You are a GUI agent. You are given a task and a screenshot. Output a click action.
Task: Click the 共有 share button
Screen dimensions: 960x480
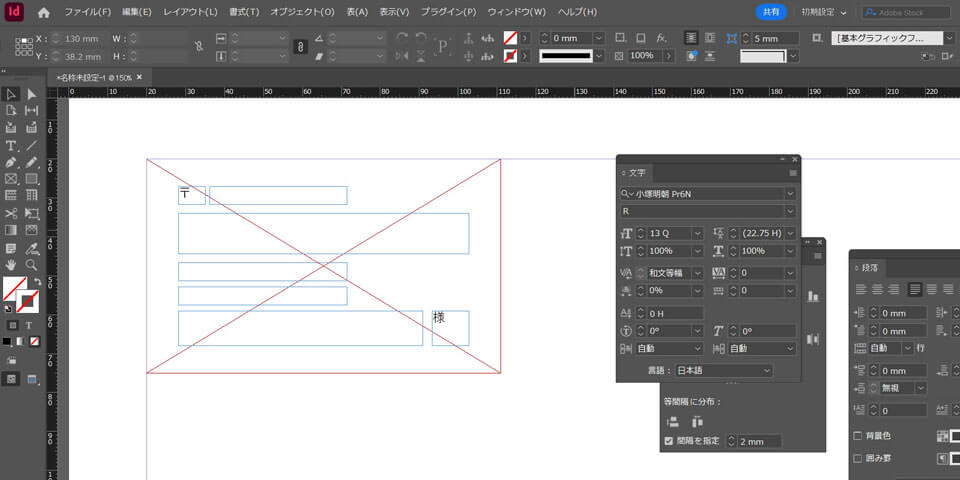click(x=771, y=12)
